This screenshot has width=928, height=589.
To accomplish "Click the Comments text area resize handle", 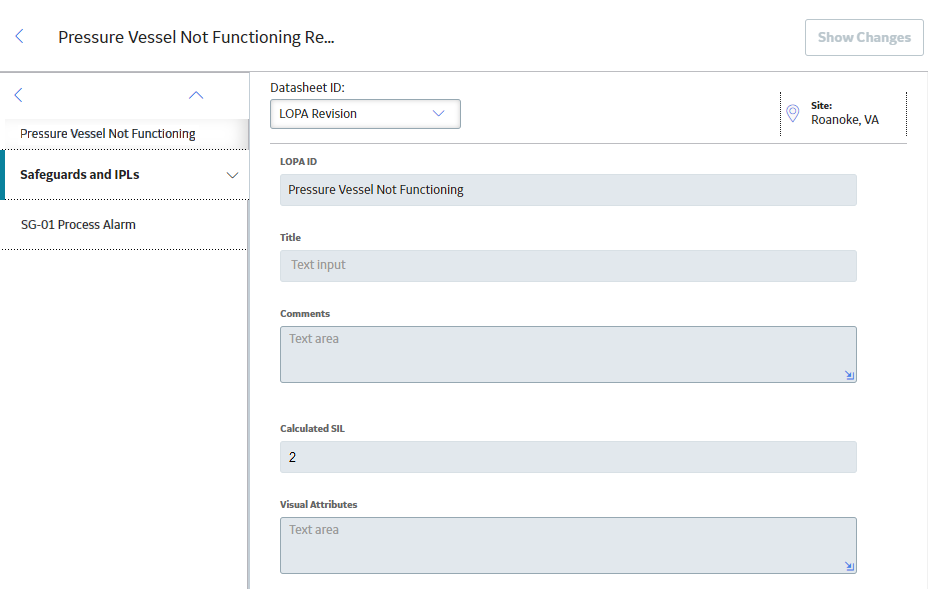I will [x=849, y=375].
